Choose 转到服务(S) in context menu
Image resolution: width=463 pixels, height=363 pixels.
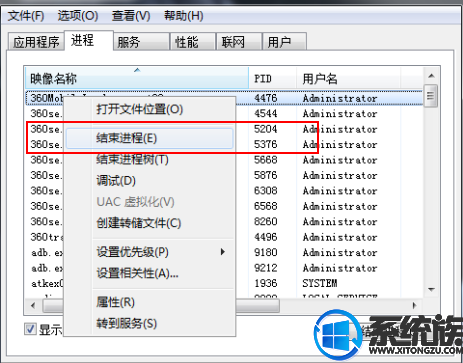pyautogui.click(x=149, y=323)
